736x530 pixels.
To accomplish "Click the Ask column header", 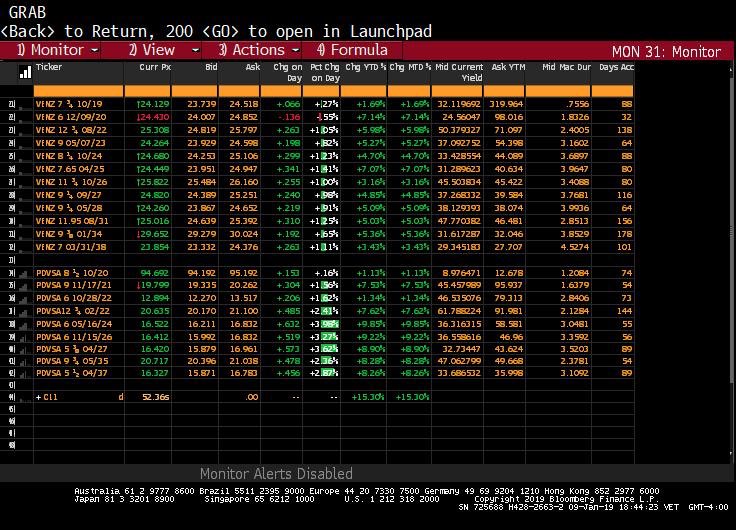I will pyautogui.click(x=253, y=67).
